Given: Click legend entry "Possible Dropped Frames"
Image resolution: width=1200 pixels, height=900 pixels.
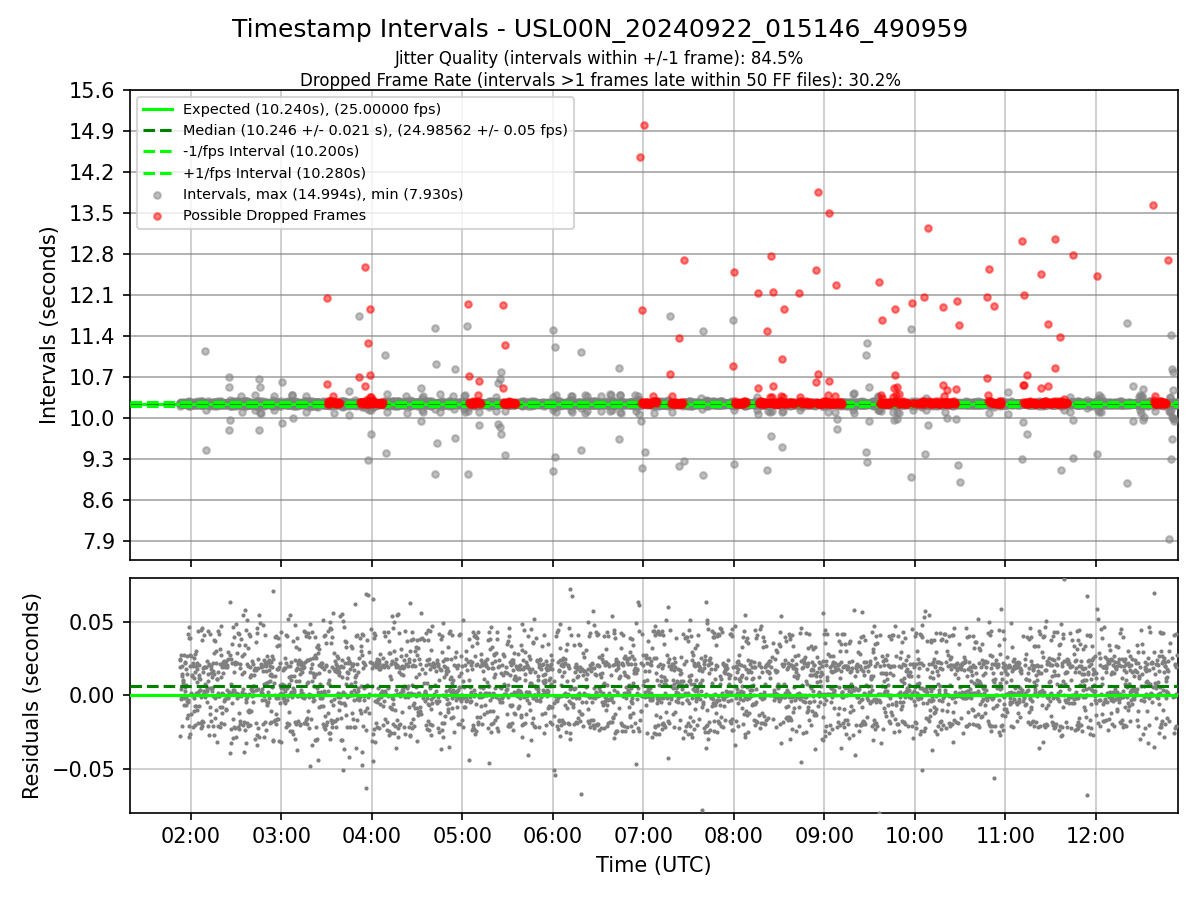Looking at the screenshot, I should click(x=274, y=215).
